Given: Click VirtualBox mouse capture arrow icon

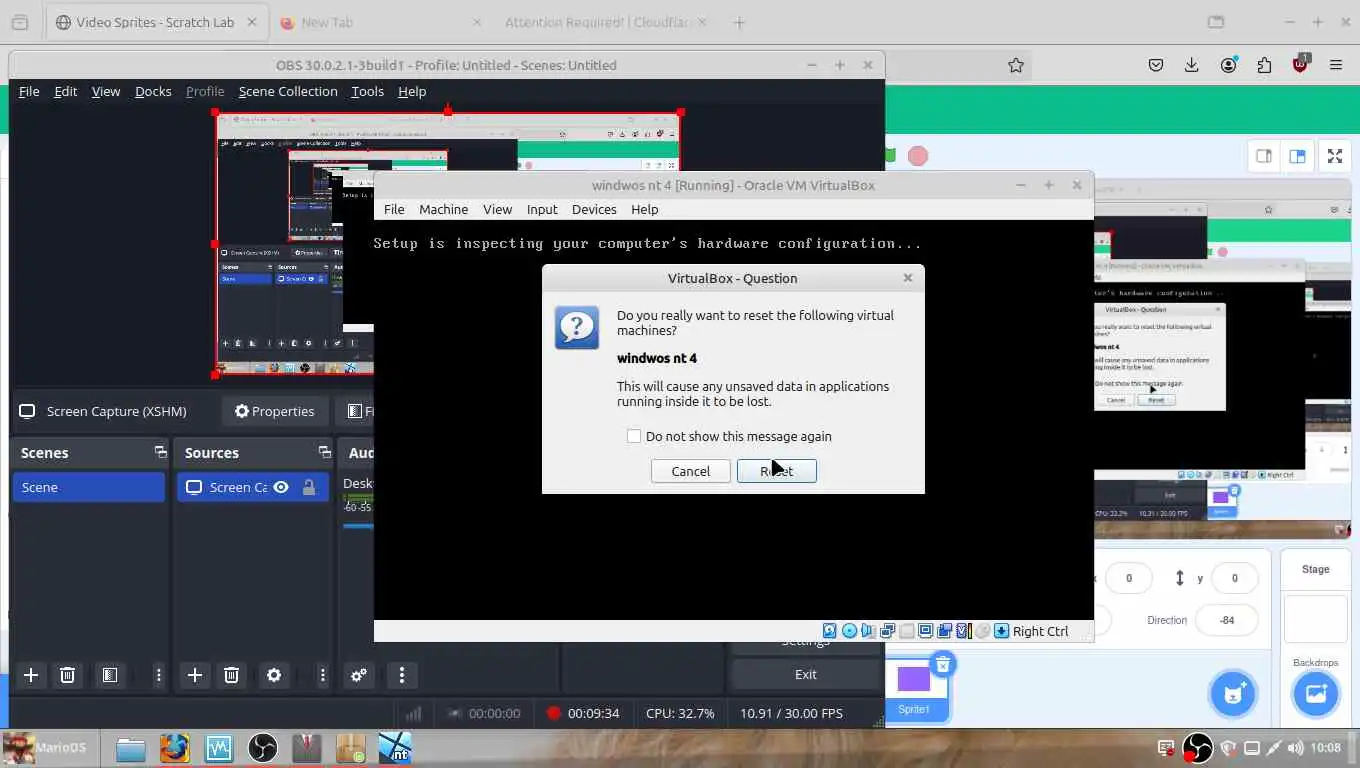Looking at the screenshot, I should [x=1001, y=631].
